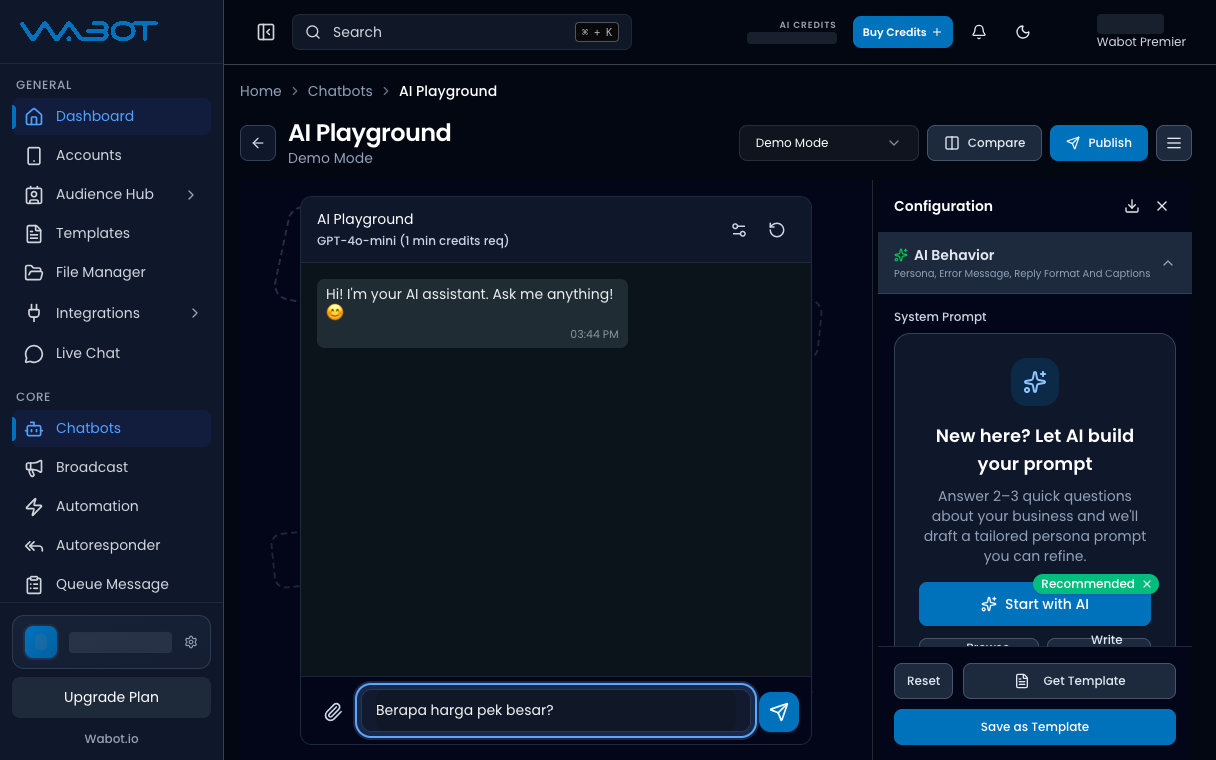Download configuration icon
This screenshot has width=1216, height=760.
1132,206
